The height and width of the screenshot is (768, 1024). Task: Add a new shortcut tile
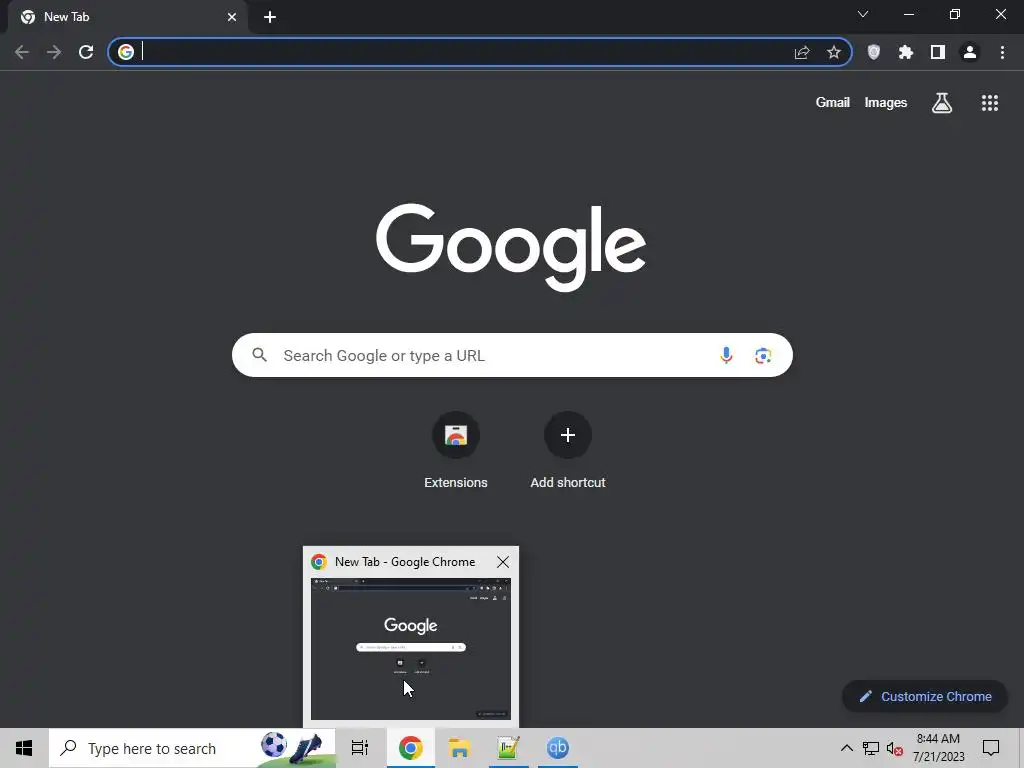(568, 451)
